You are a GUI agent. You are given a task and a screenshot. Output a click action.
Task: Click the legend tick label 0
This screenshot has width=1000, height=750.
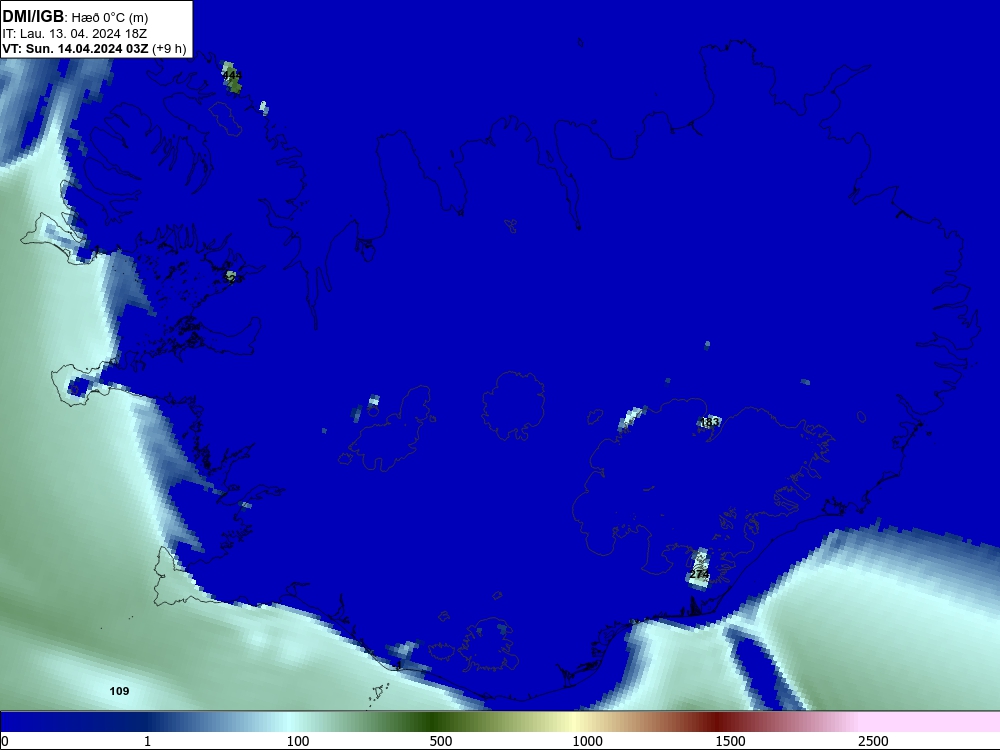[x=5, y=741]
